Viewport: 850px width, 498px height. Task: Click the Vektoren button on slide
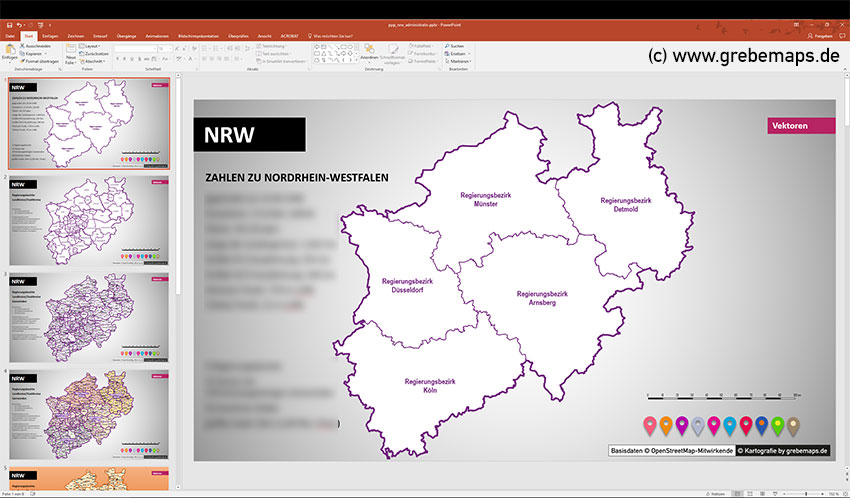pos(801,126)
